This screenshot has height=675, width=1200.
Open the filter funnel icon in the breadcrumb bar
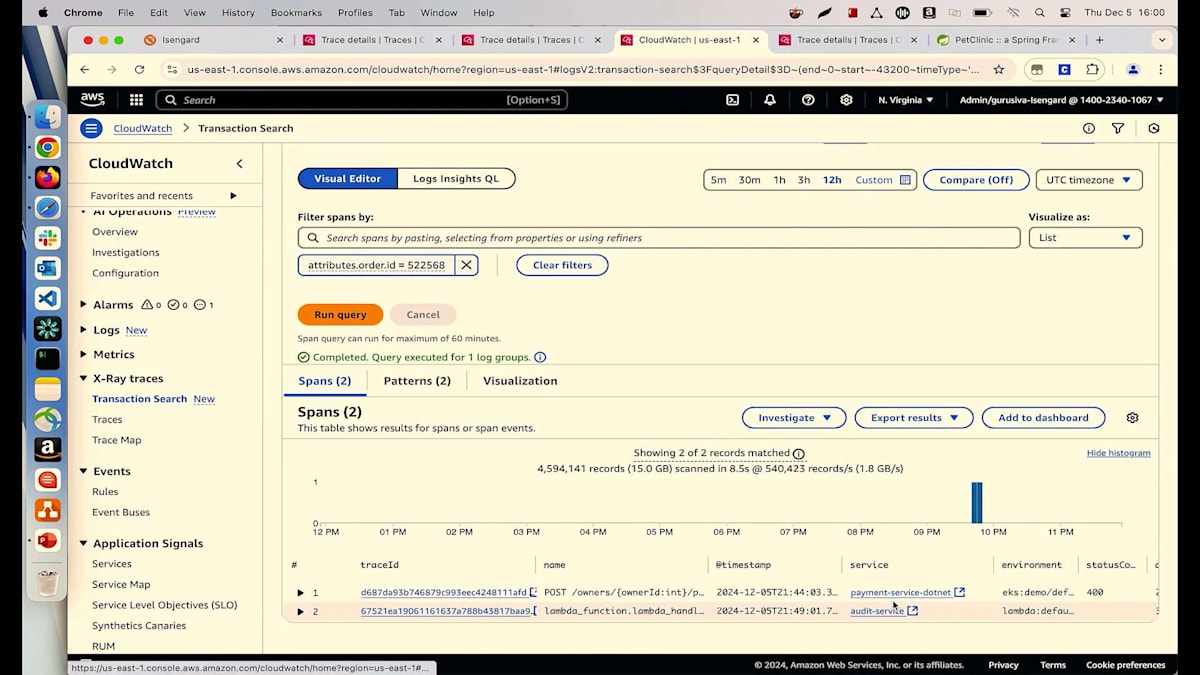pyautogui.click(x=1118, y=128)
